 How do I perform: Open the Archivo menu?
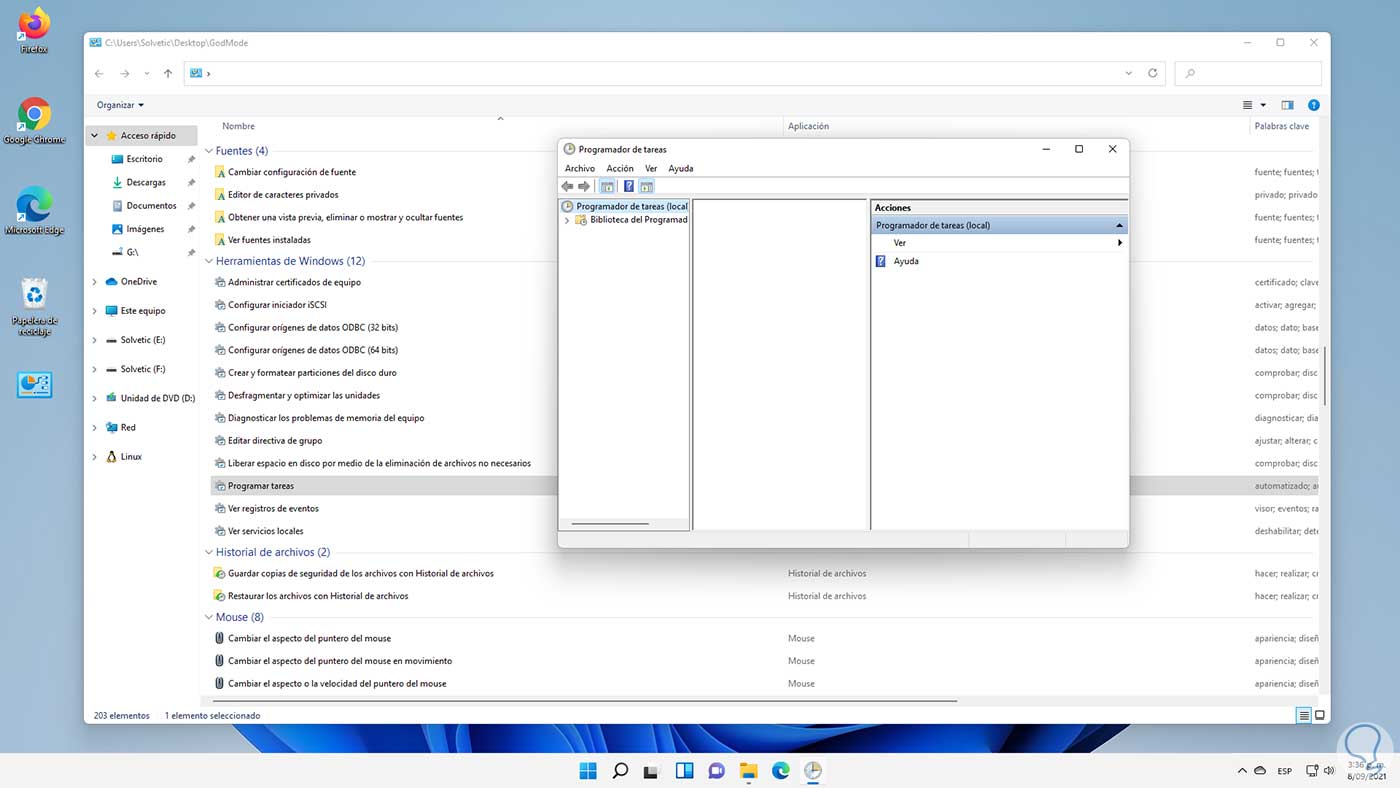[x=579, y=169]
